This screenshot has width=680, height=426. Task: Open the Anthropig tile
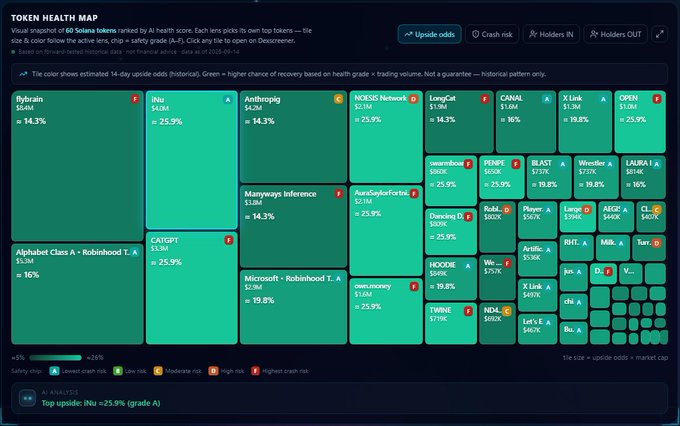(x=293, y=137)
